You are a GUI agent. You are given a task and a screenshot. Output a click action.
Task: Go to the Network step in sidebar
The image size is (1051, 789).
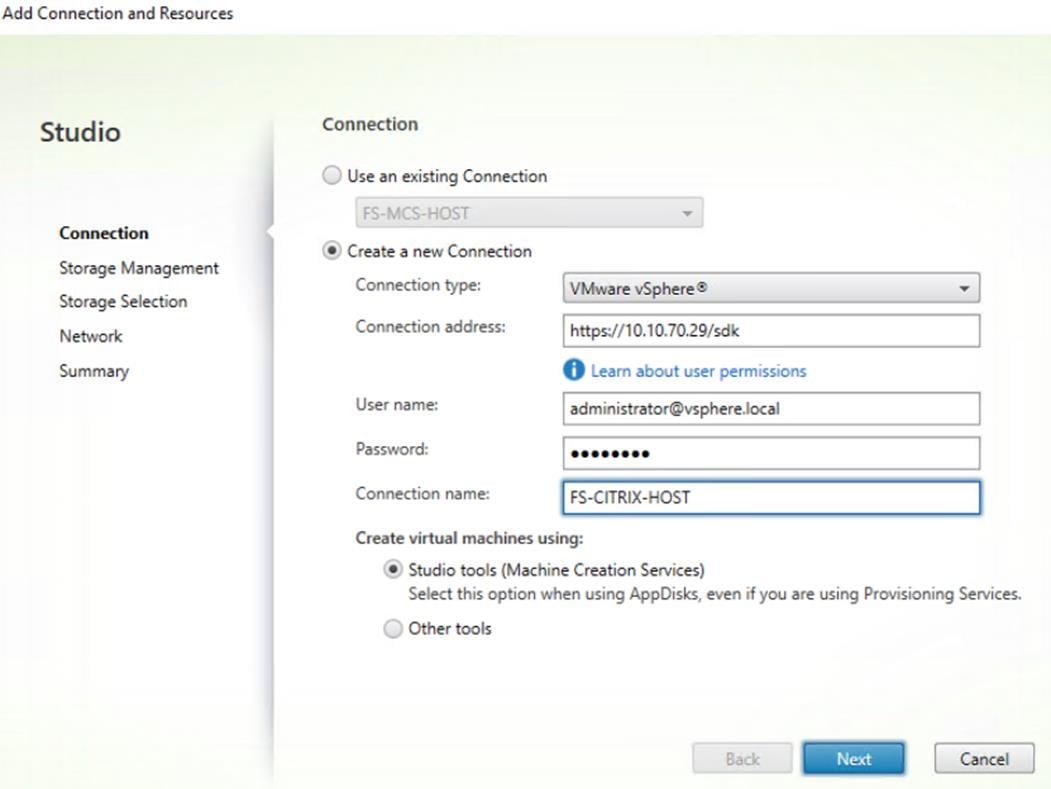click(90, 336)
